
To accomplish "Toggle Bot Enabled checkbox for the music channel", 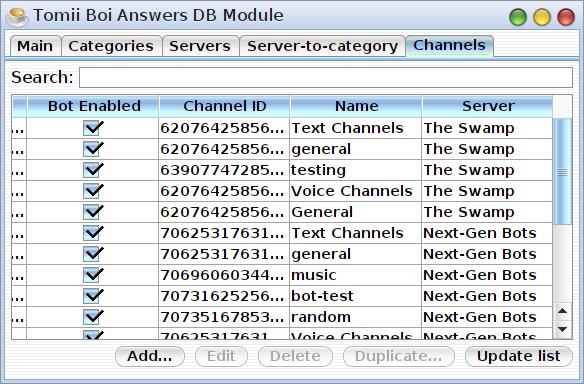I will coord(92,275).
